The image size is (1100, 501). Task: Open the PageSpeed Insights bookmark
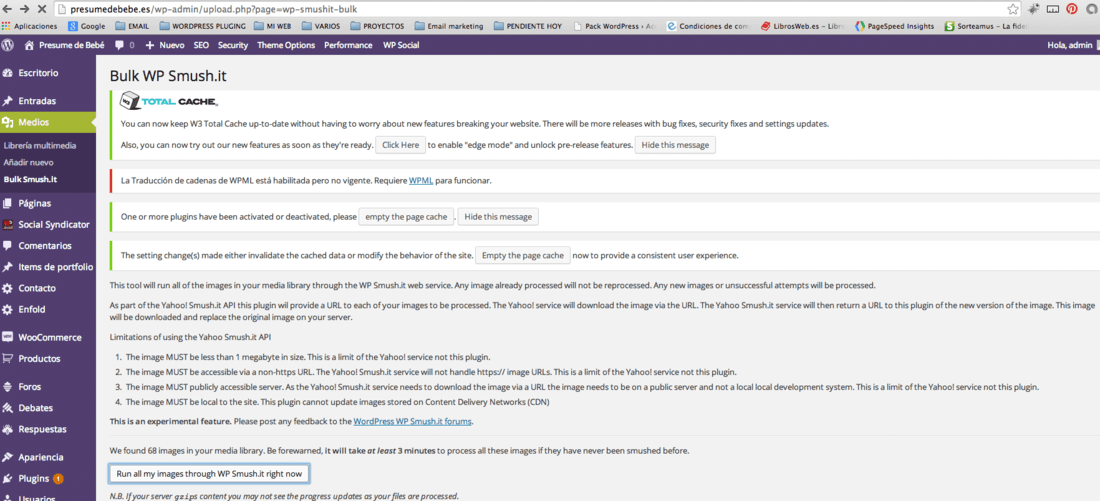(x=894, y=26)
